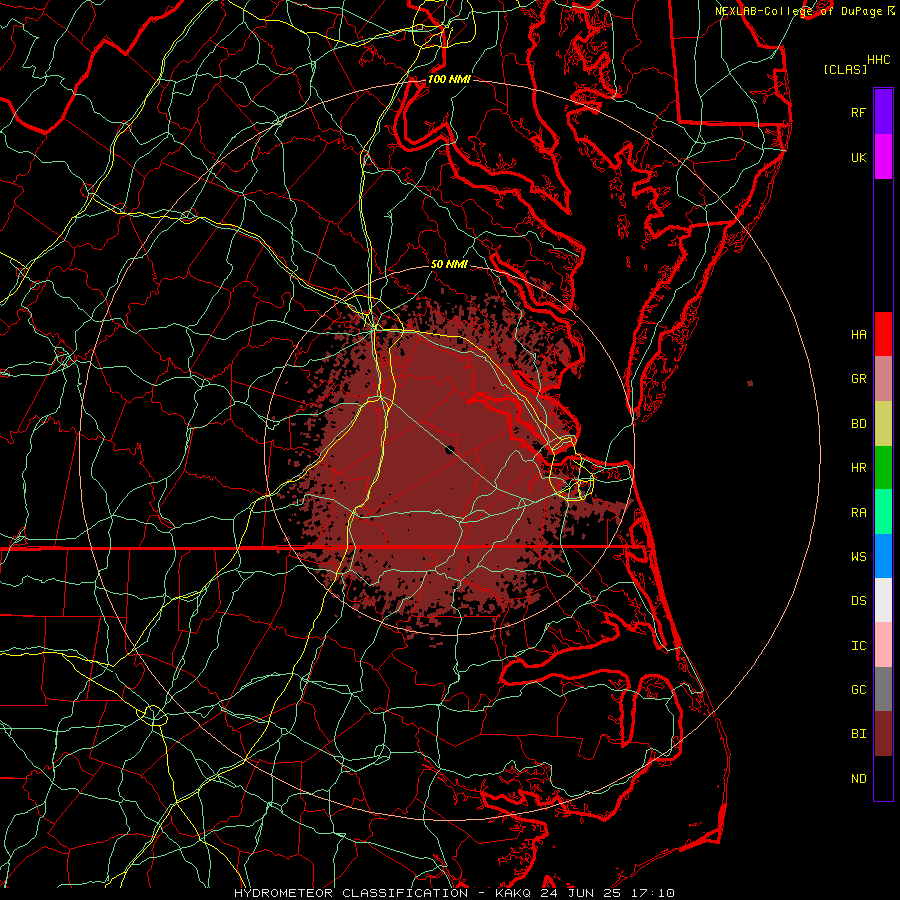This screenshot has height=900, width=900.
Task: Click the GR legend label
Action: tap(858, 379)
